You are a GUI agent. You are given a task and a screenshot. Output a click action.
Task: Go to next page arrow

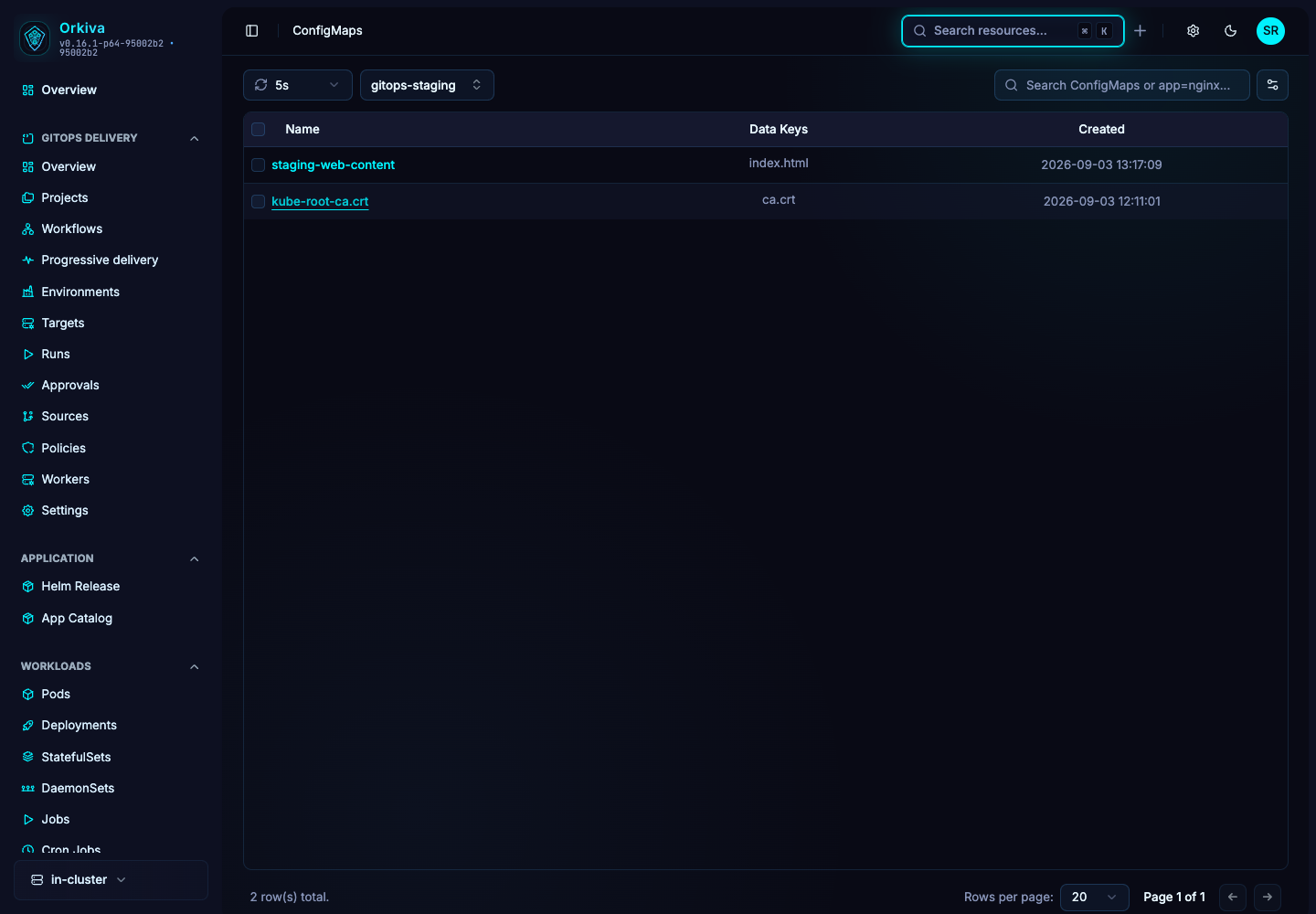coord(1268,897)
